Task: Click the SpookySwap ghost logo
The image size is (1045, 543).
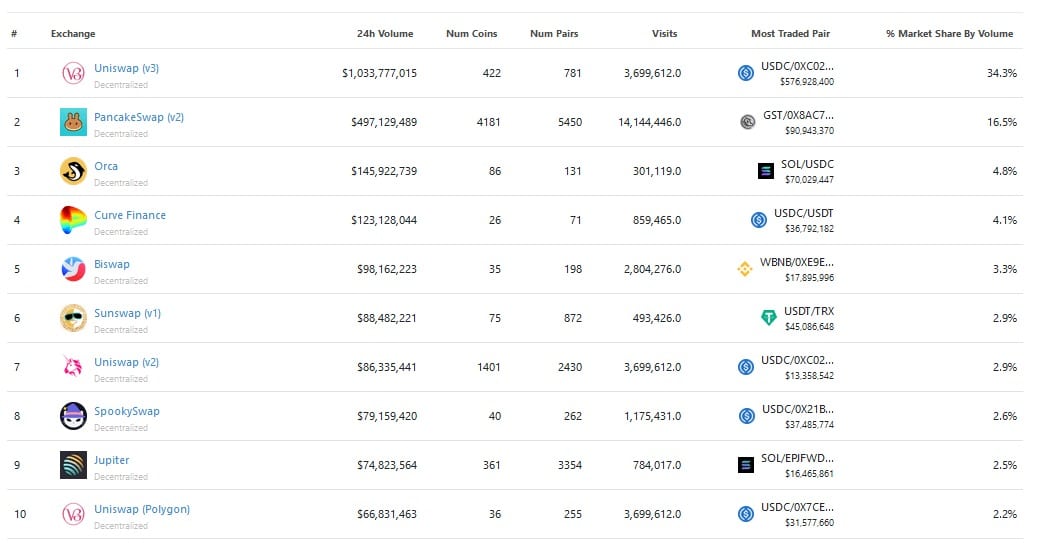Action: [73, 416]
